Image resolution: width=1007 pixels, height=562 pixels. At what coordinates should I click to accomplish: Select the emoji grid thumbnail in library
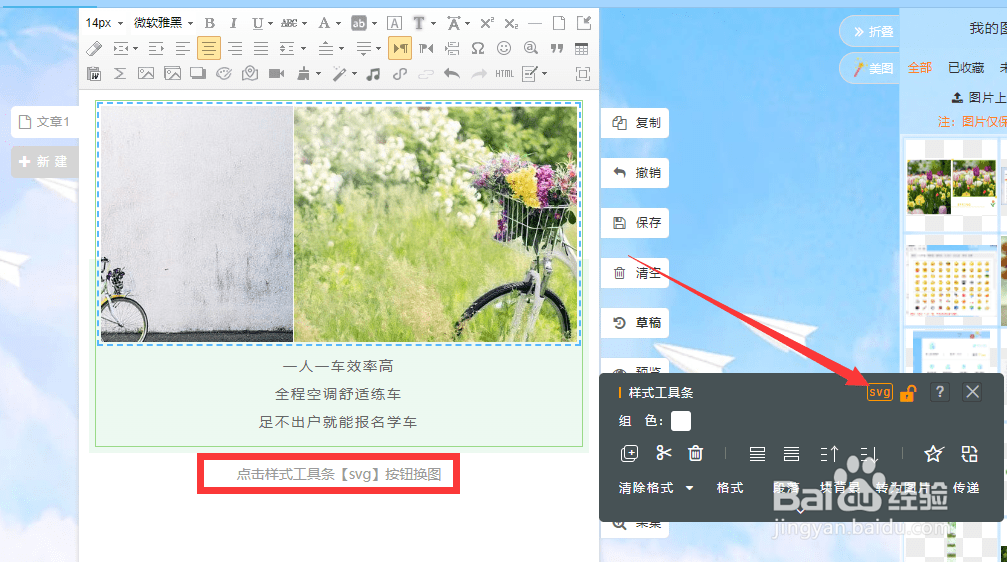click(x=951, y=282)
